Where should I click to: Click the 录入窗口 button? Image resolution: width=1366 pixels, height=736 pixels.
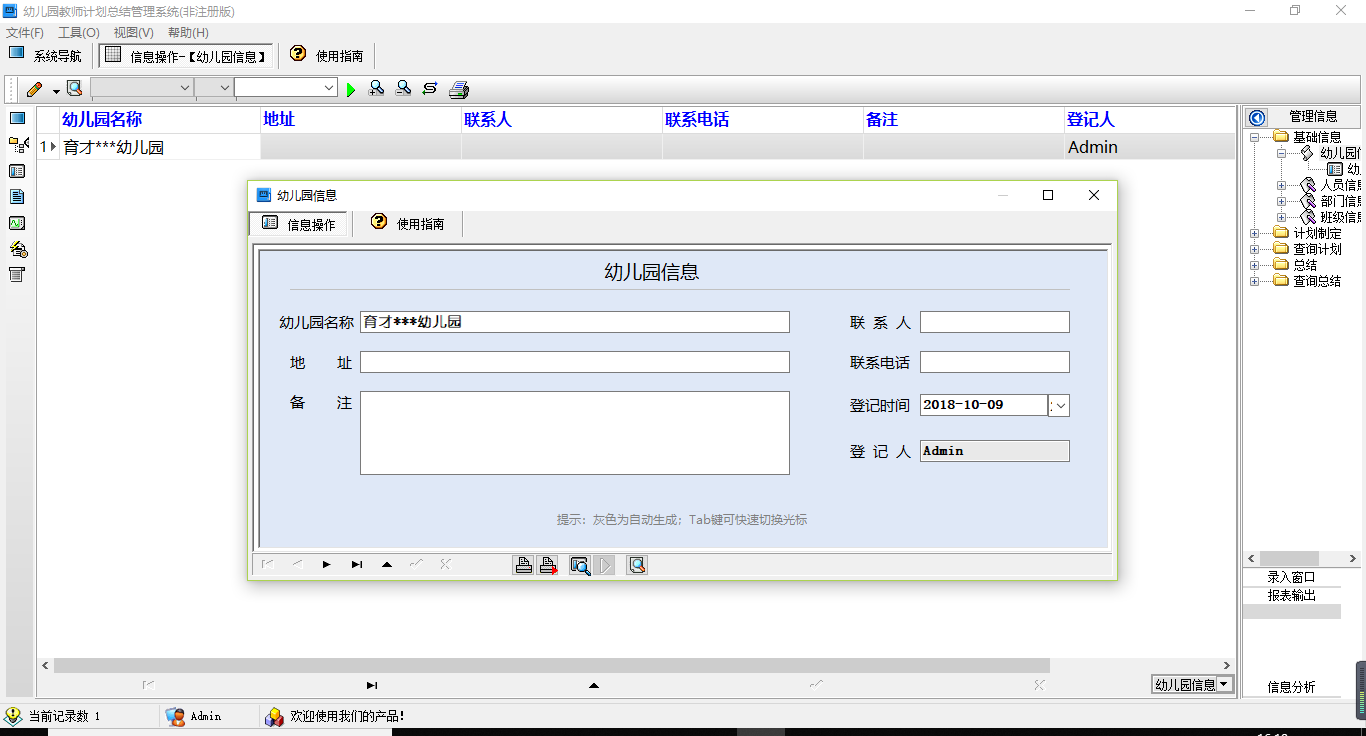(x=1291, y=577)
